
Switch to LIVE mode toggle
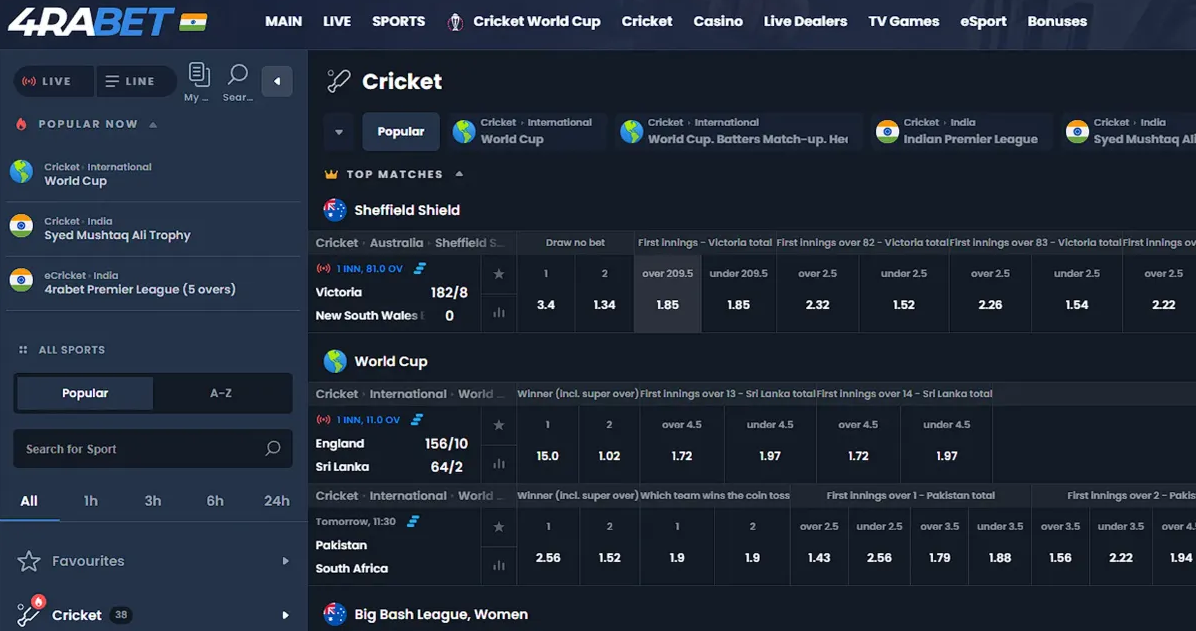point(54,81)
